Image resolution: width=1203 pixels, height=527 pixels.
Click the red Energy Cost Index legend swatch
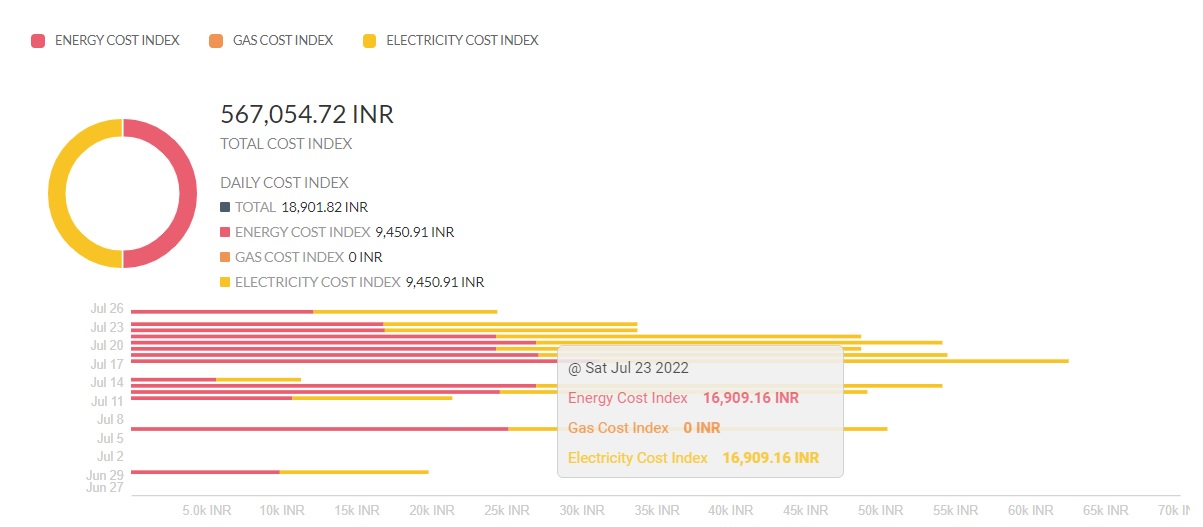(38, 41)
